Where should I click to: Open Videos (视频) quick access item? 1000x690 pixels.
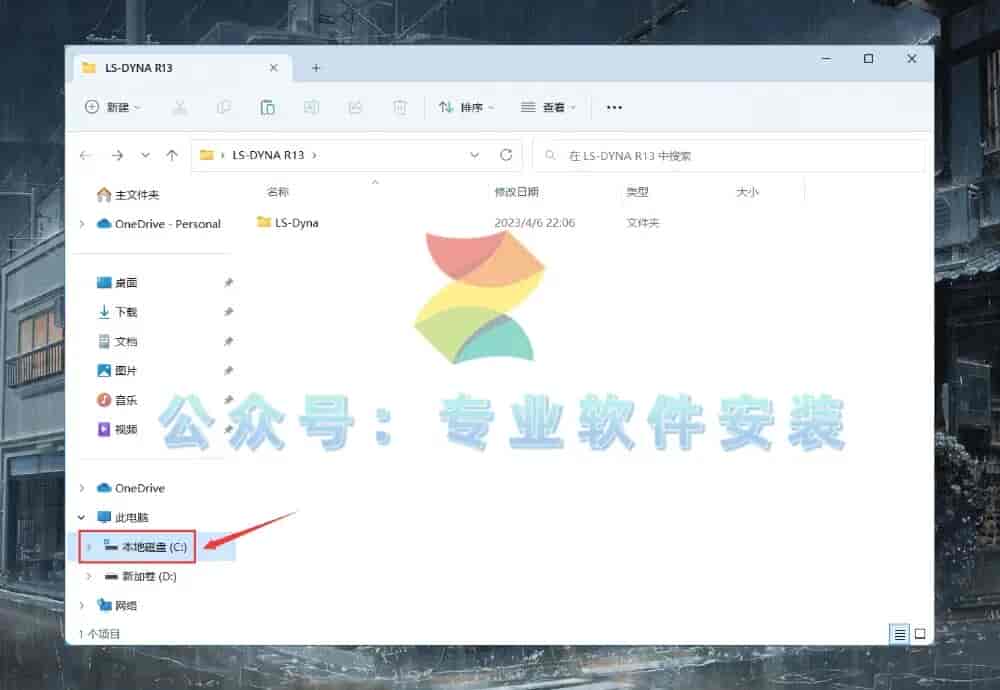[117, 429]
